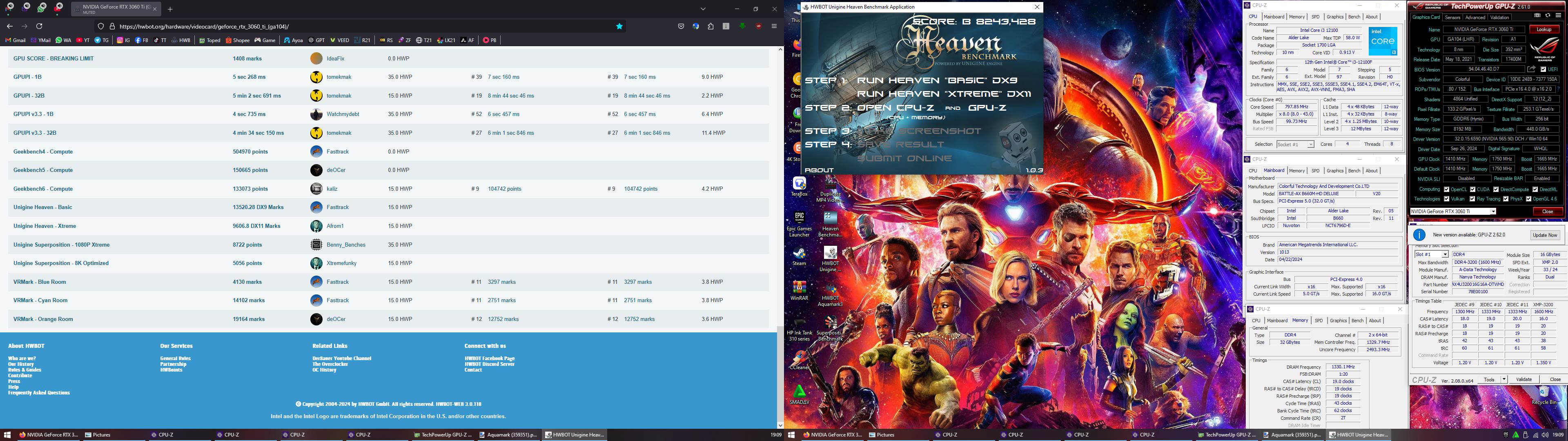1568x441 pixels.
Task: Toggle the Ray Tracing checkbox in GPU-Z
Action: click(1472, 198)
